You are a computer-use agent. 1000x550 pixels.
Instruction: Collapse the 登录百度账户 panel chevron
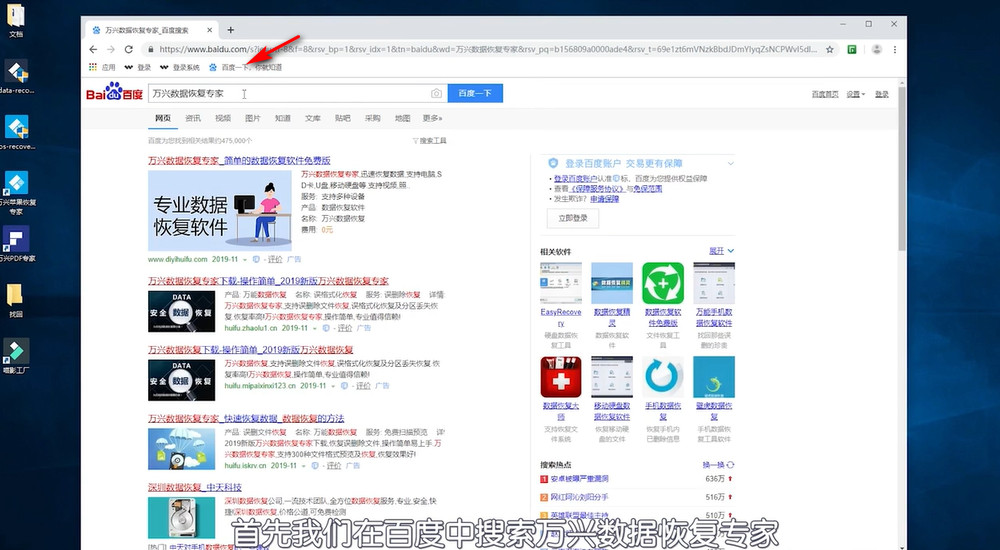click(731, 163)
